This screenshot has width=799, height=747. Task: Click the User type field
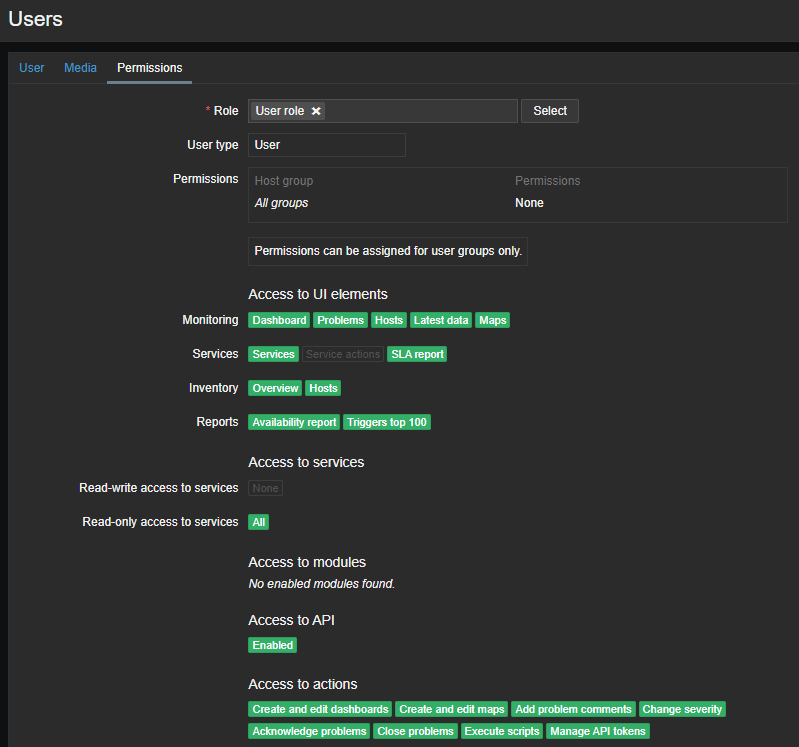click(326, 145)
